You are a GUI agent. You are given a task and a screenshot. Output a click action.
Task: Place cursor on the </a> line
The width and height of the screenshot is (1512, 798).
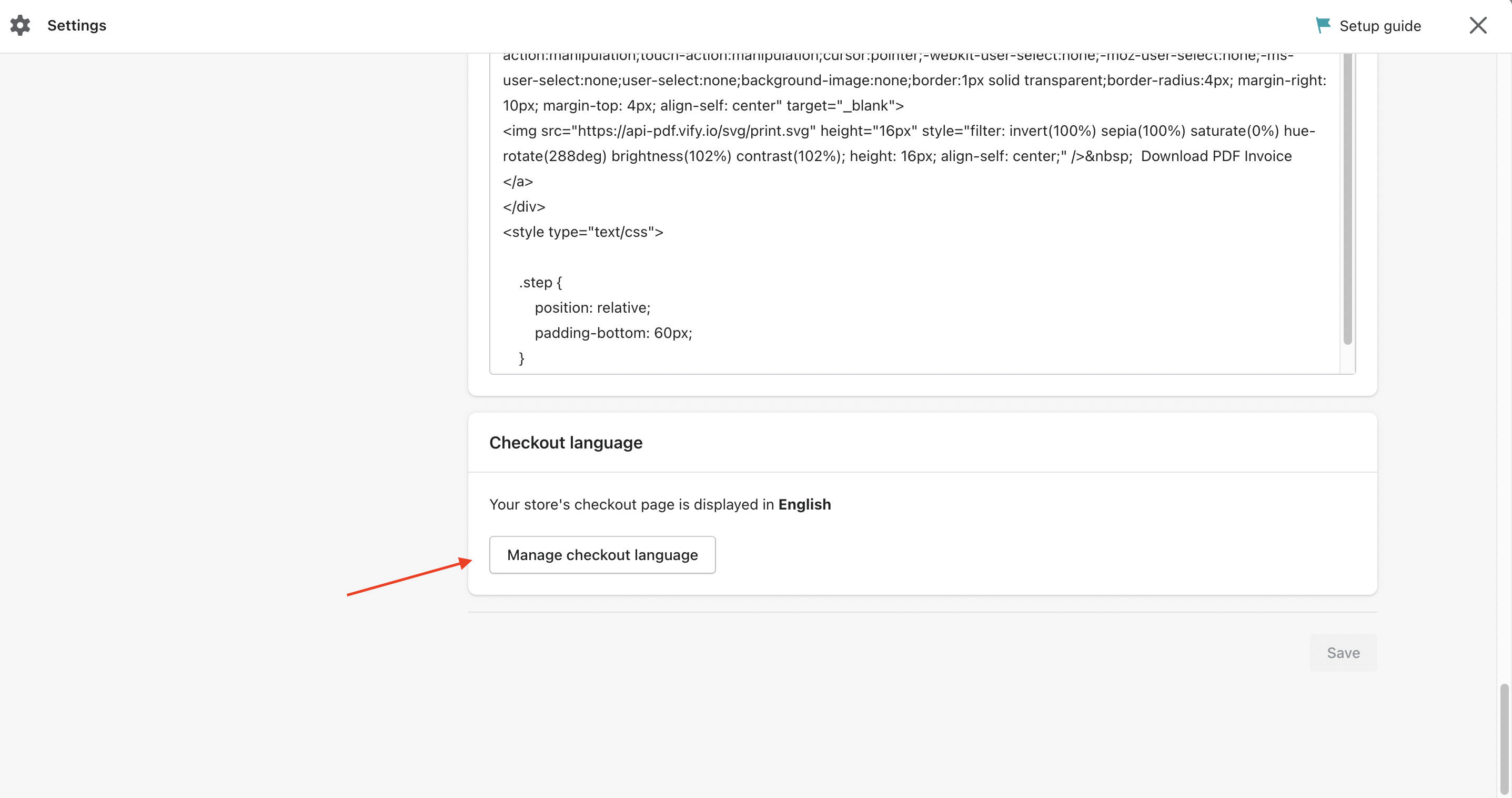(x=518, y=182)
